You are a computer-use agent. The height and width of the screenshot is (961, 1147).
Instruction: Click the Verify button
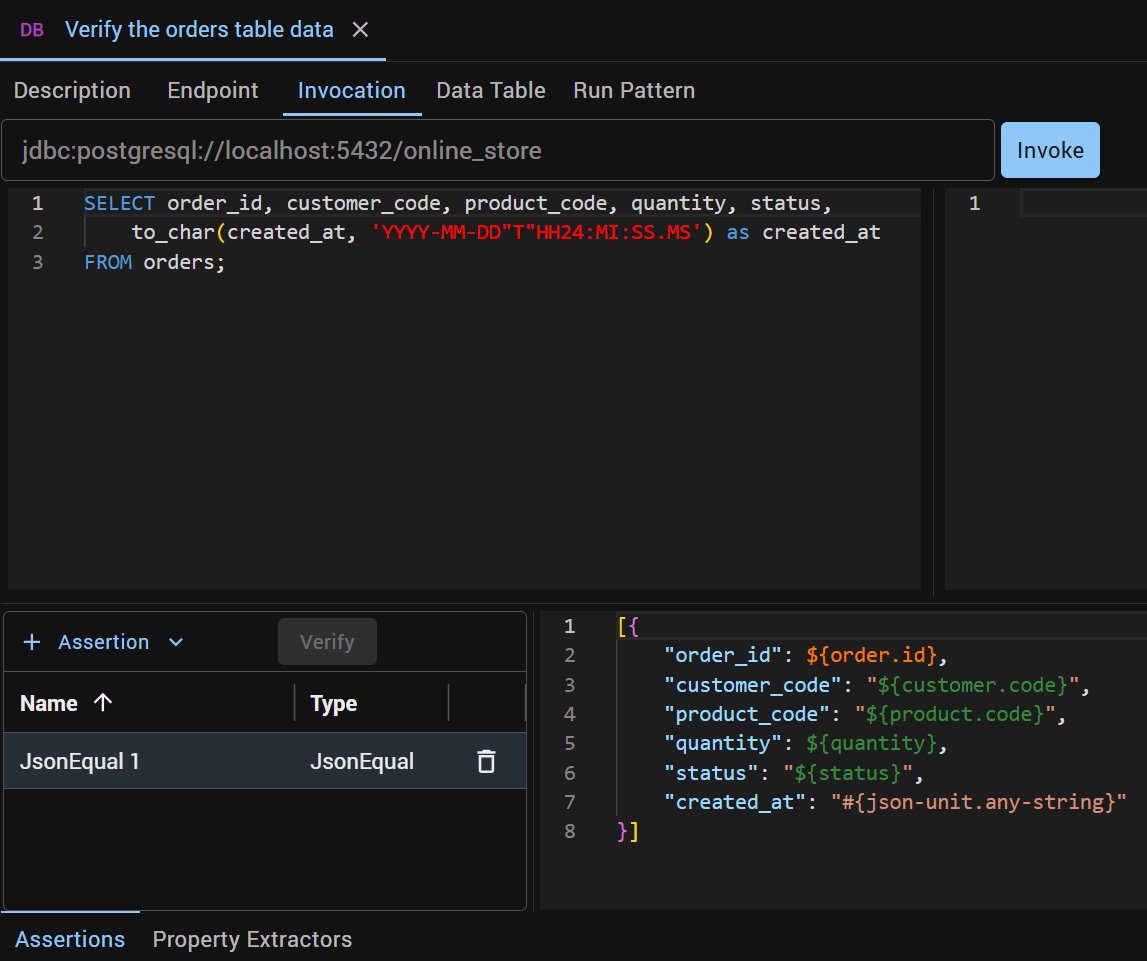point(327,641)
